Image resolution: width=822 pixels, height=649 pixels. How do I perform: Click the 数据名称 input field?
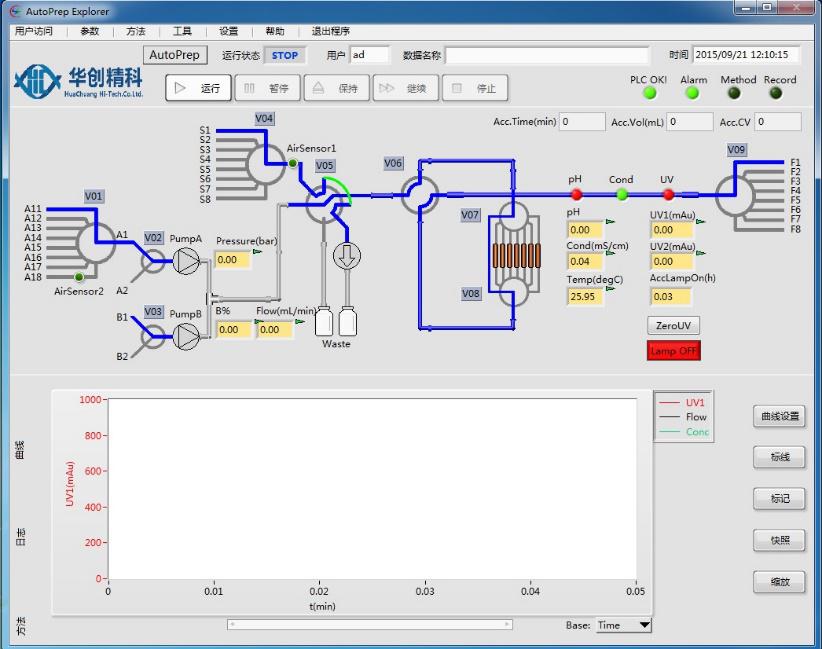coord(547,56)
